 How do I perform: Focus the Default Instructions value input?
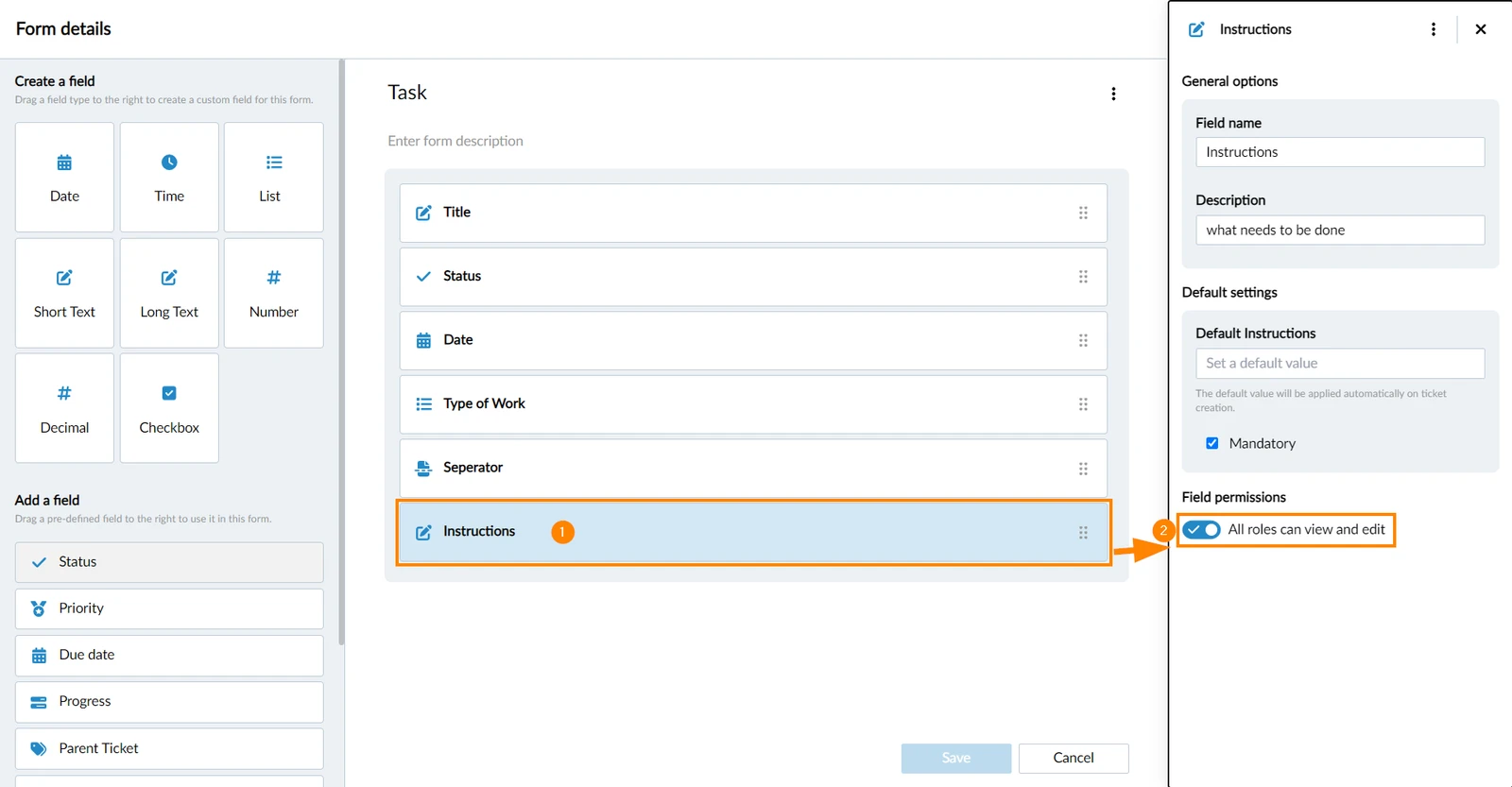click(1340, 364)
